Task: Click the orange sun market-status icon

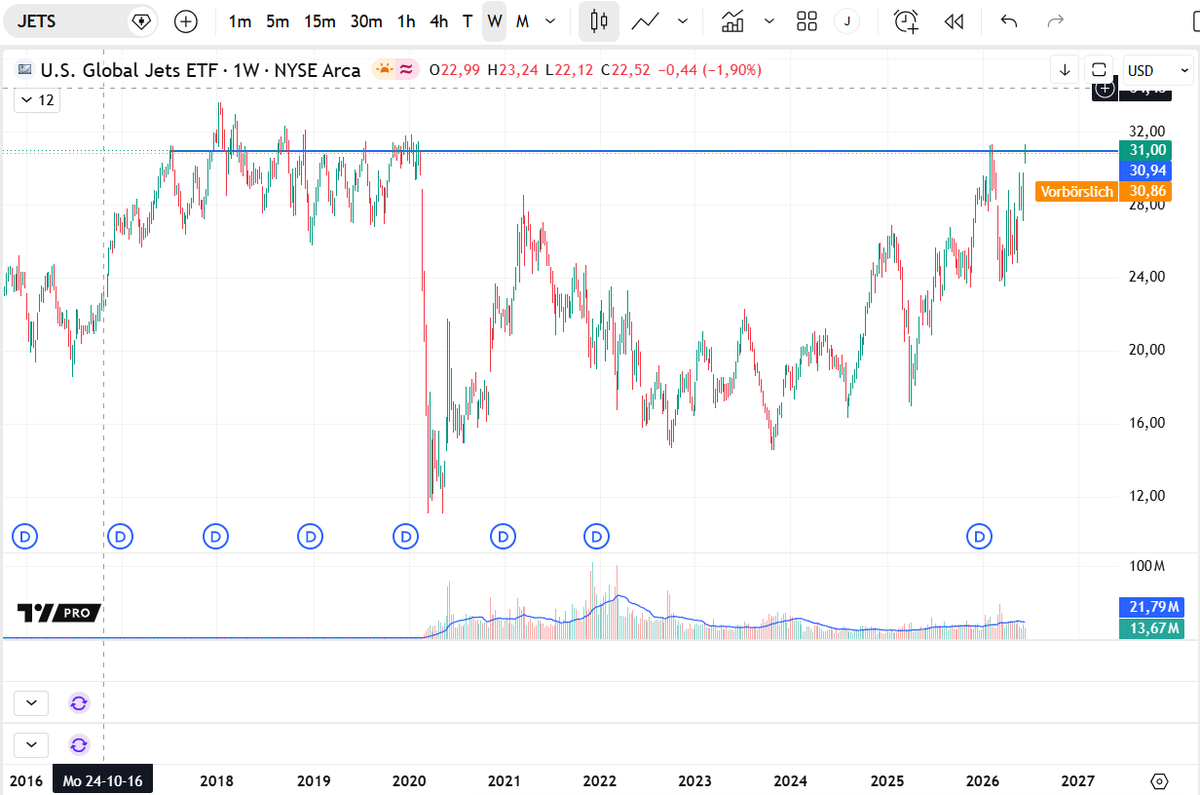Action: (384, 70)
